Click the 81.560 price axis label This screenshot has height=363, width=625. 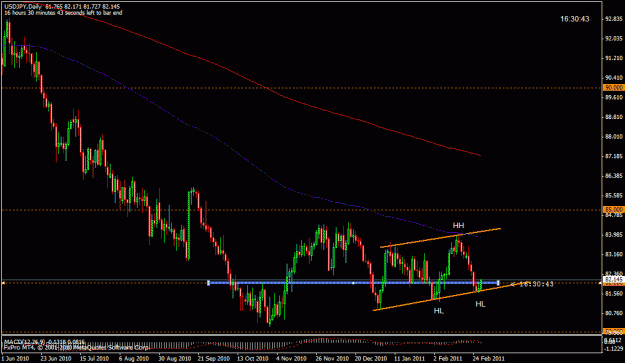click(614, 293)
